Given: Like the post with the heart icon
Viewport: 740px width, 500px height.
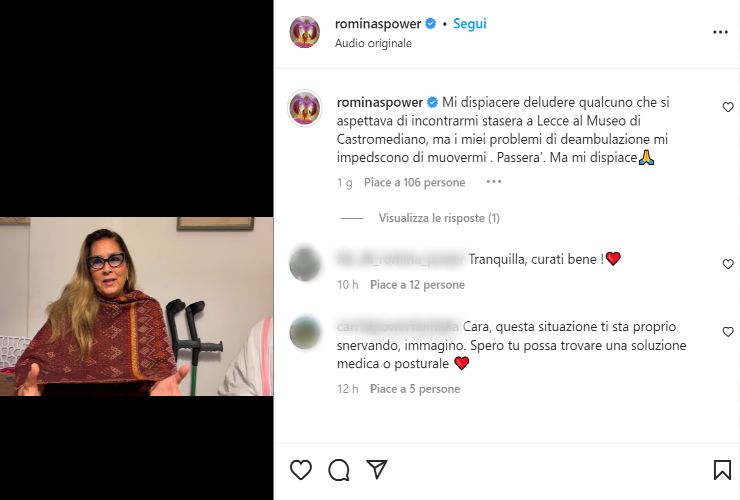Looking at the screenshot, I should [x=300, y=469].
